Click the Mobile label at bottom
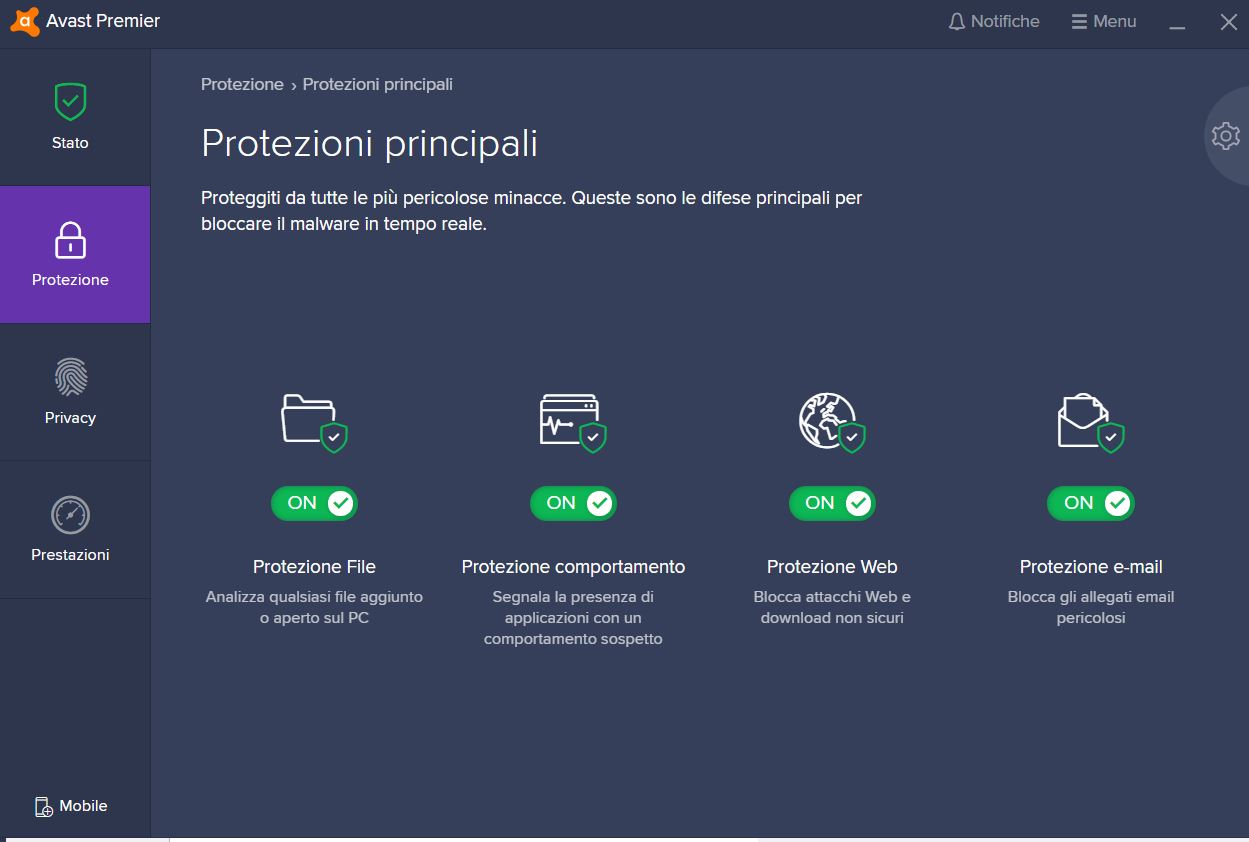This screenshot has height=842, width=1249. click(x=83, y=806)
